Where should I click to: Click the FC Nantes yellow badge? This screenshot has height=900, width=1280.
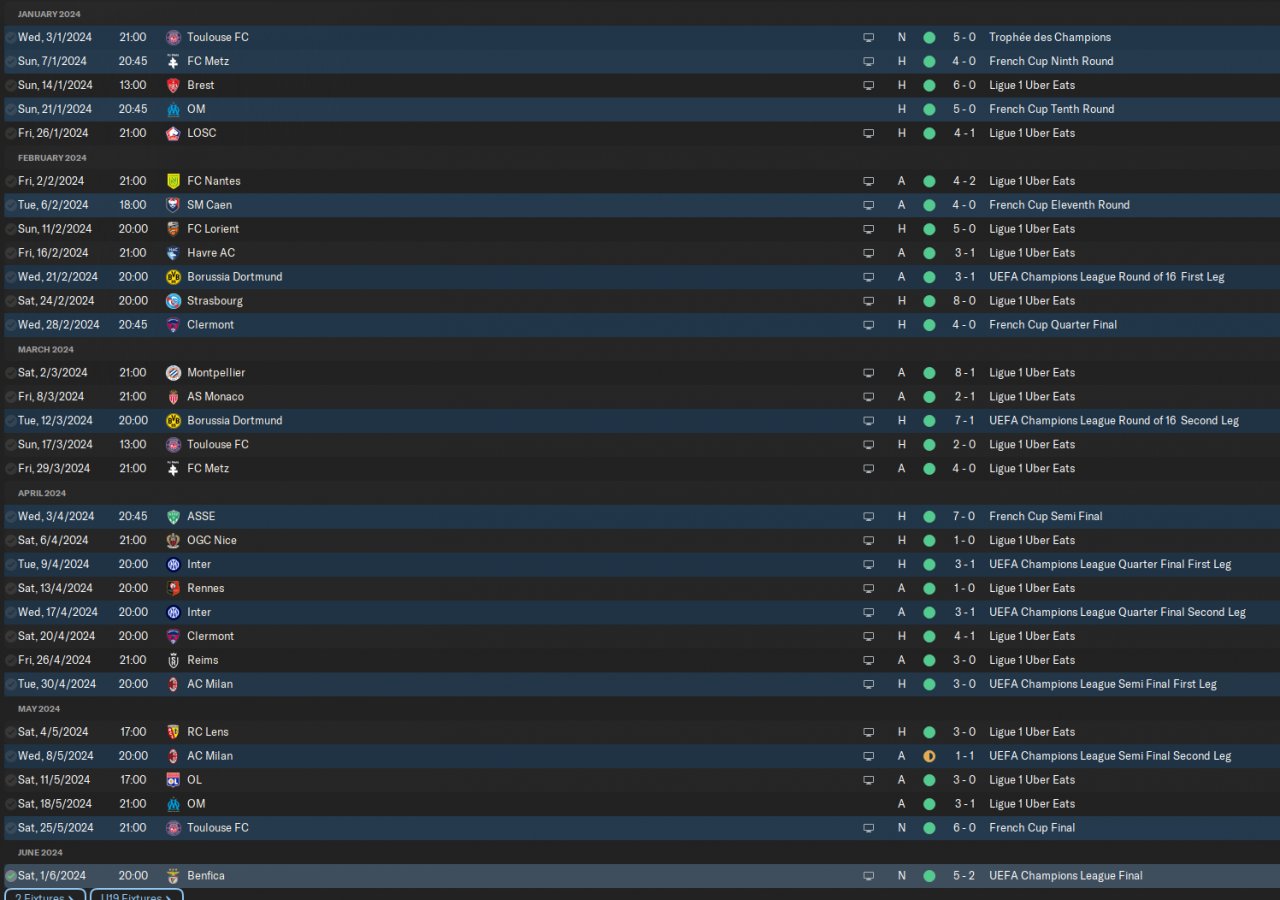[173, 181]
